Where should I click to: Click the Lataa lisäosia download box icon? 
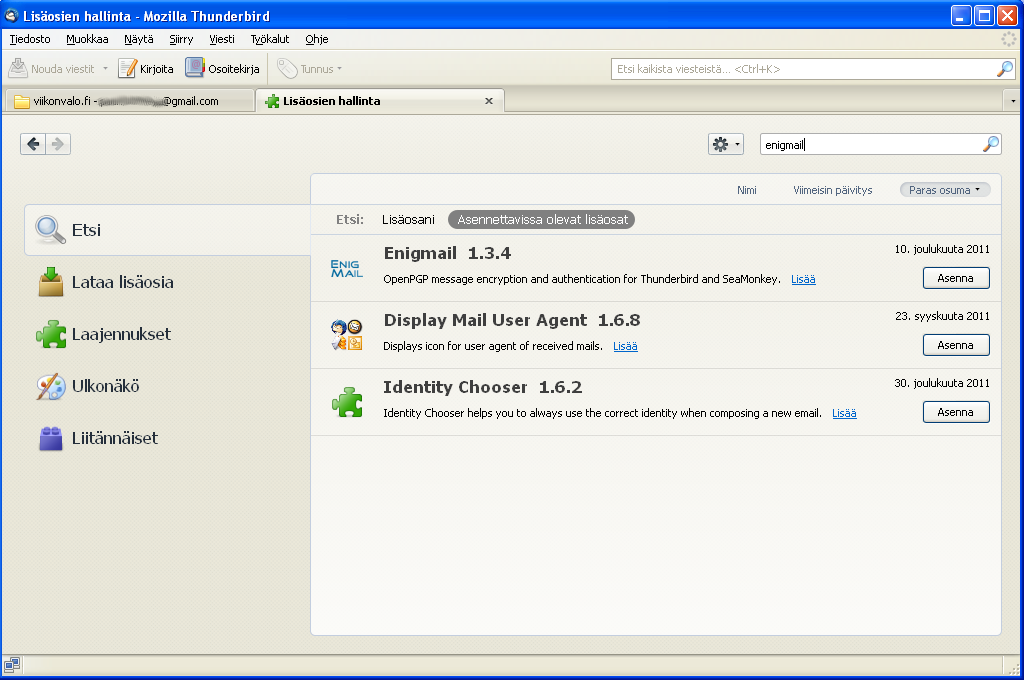[51, 282]
